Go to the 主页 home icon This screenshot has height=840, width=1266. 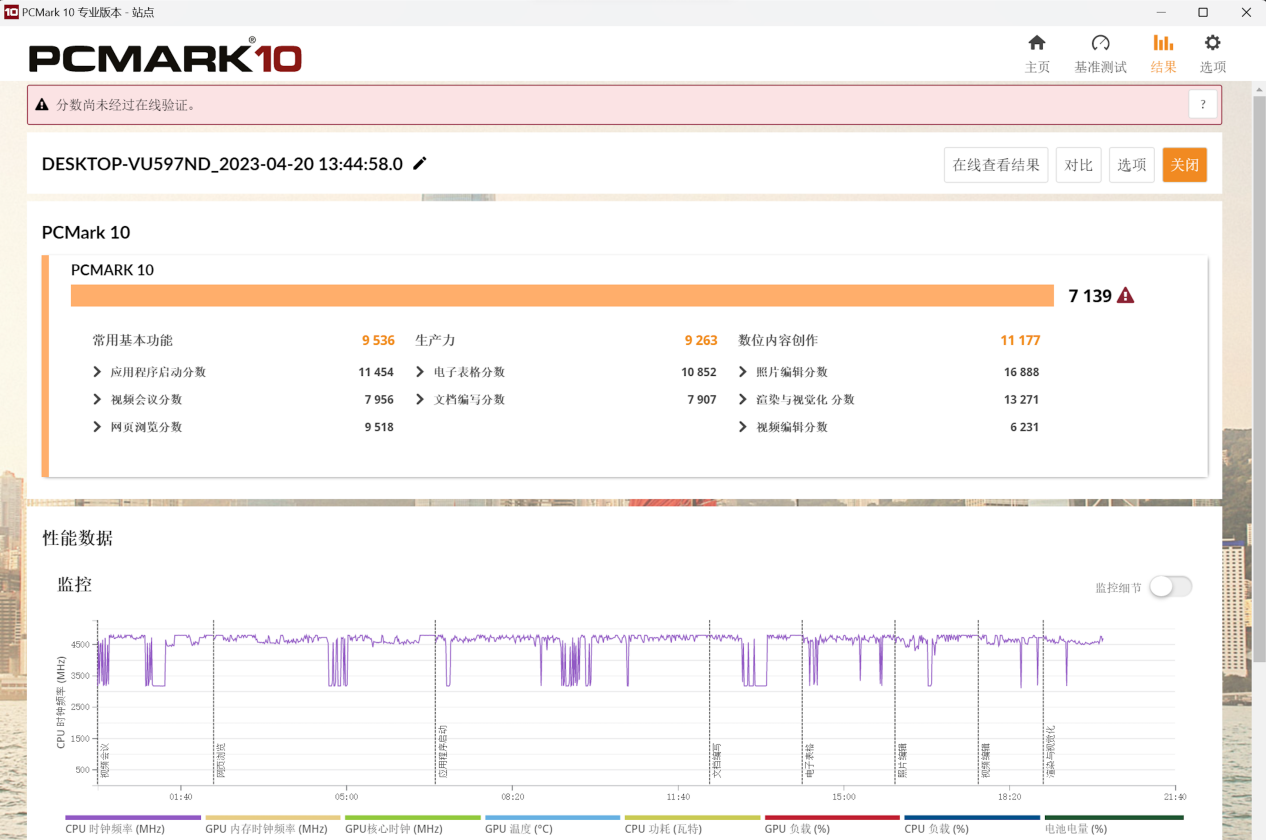coord(1037,43)
